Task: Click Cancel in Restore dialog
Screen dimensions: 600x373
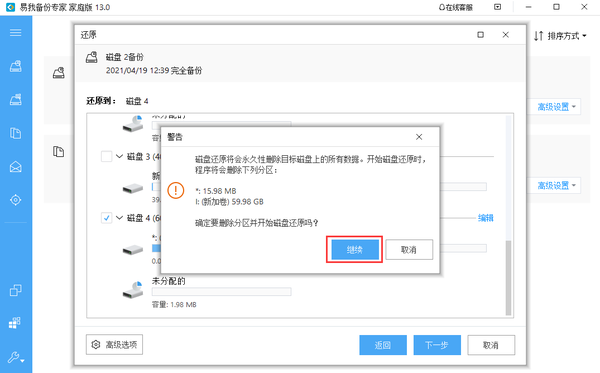Action: (x=491, y=345)
